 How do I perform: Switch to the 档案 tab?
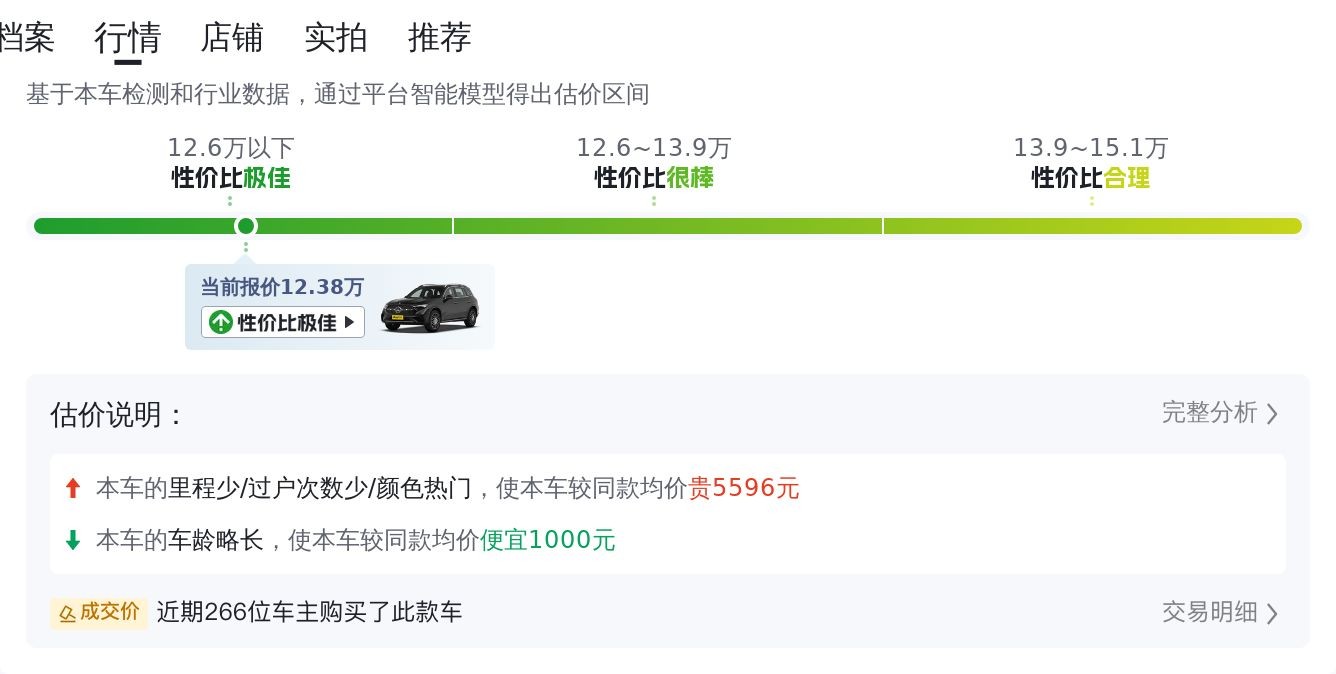pyautogui.click(x=26, y=38)
